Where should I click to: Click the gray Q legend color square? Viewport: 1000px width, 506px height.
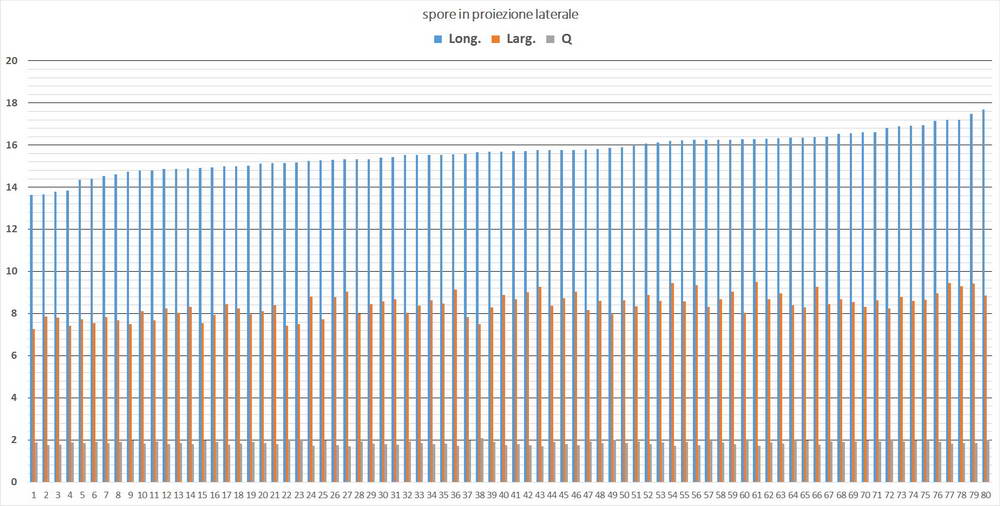click(x=550, y=40)
